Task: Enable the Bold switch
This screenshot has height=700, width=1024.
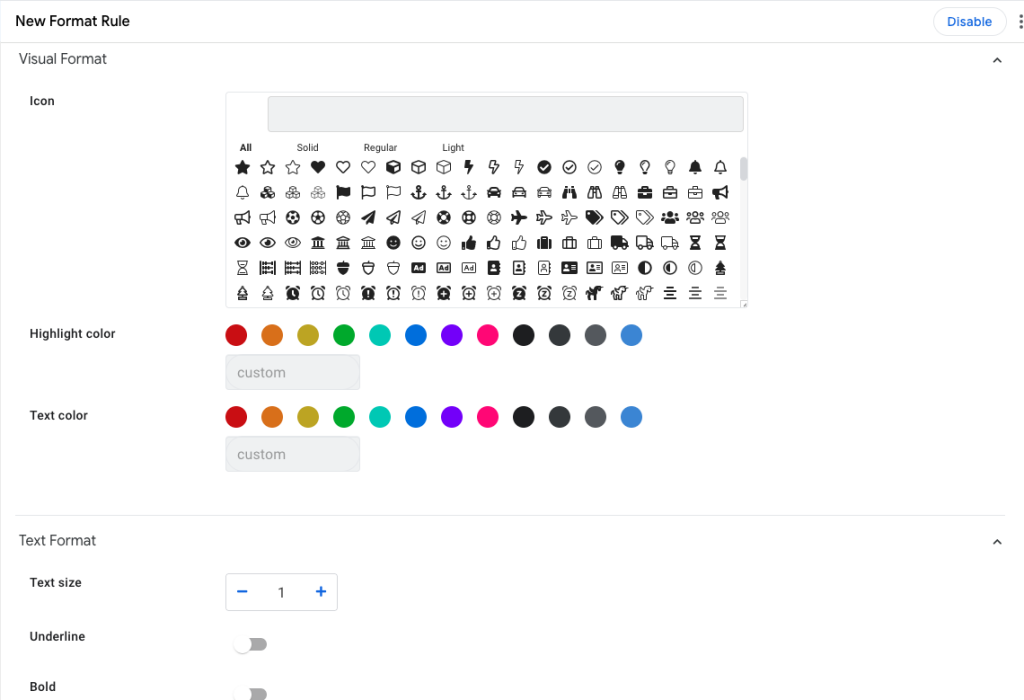Action: point(250,693)
